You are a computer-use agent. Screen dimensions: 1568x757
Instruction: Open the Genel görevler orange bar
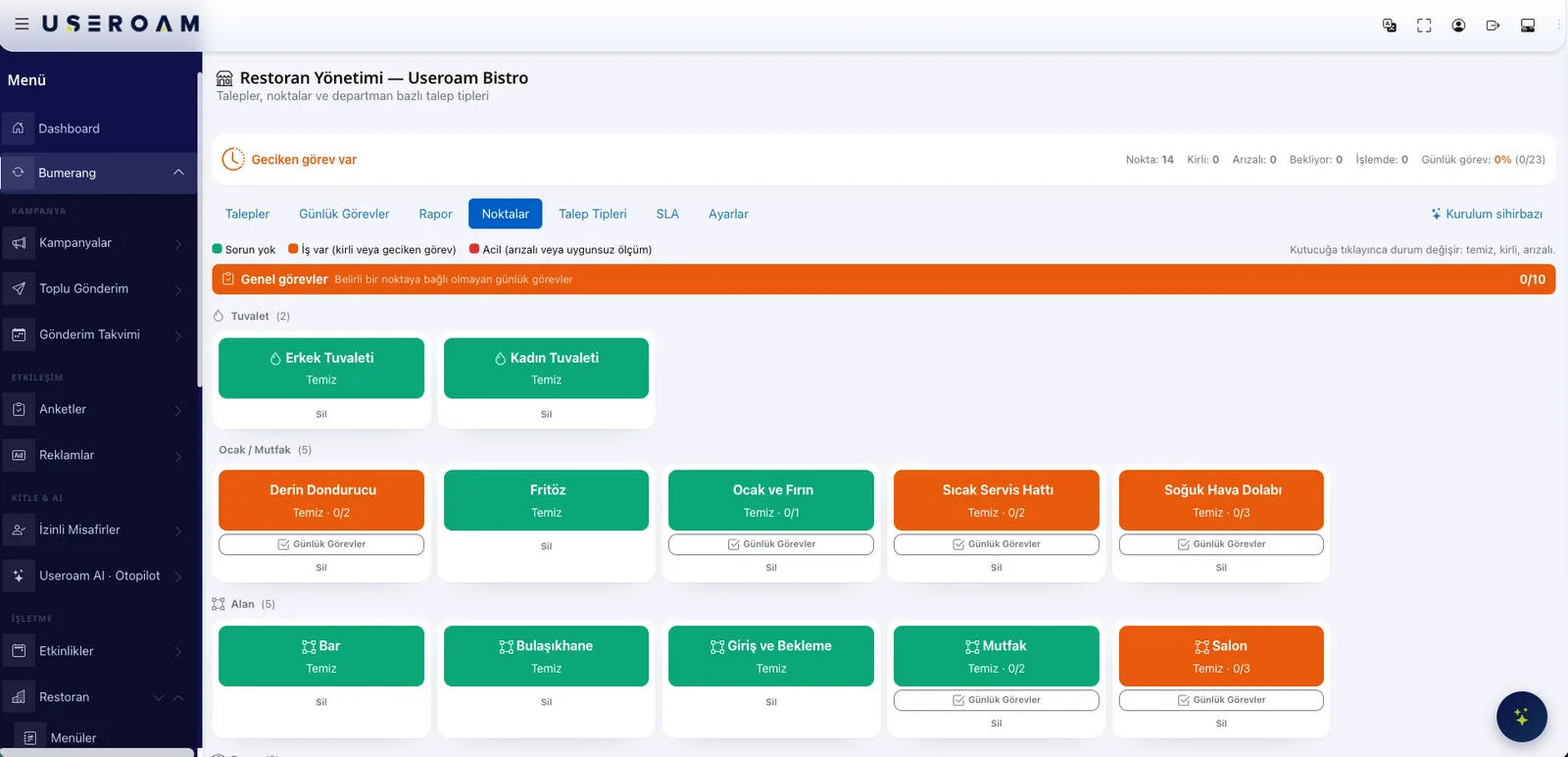pos(884,279)
